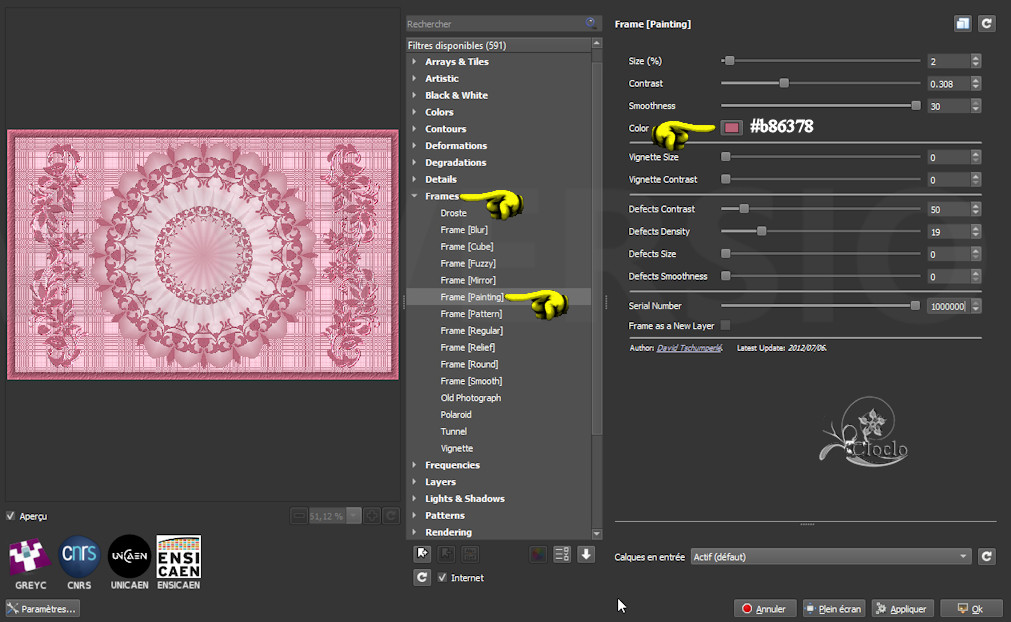1011x622 pixels.
Task: Toggle the Aperçu preview checkbox
Action: click(11, 516)
